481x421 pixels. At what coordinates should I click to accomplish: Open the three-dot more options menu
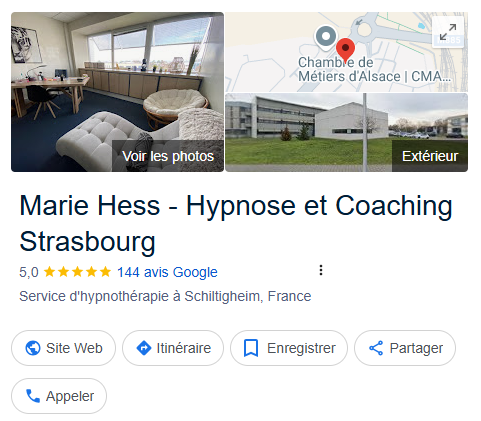[x=321, y=270]
